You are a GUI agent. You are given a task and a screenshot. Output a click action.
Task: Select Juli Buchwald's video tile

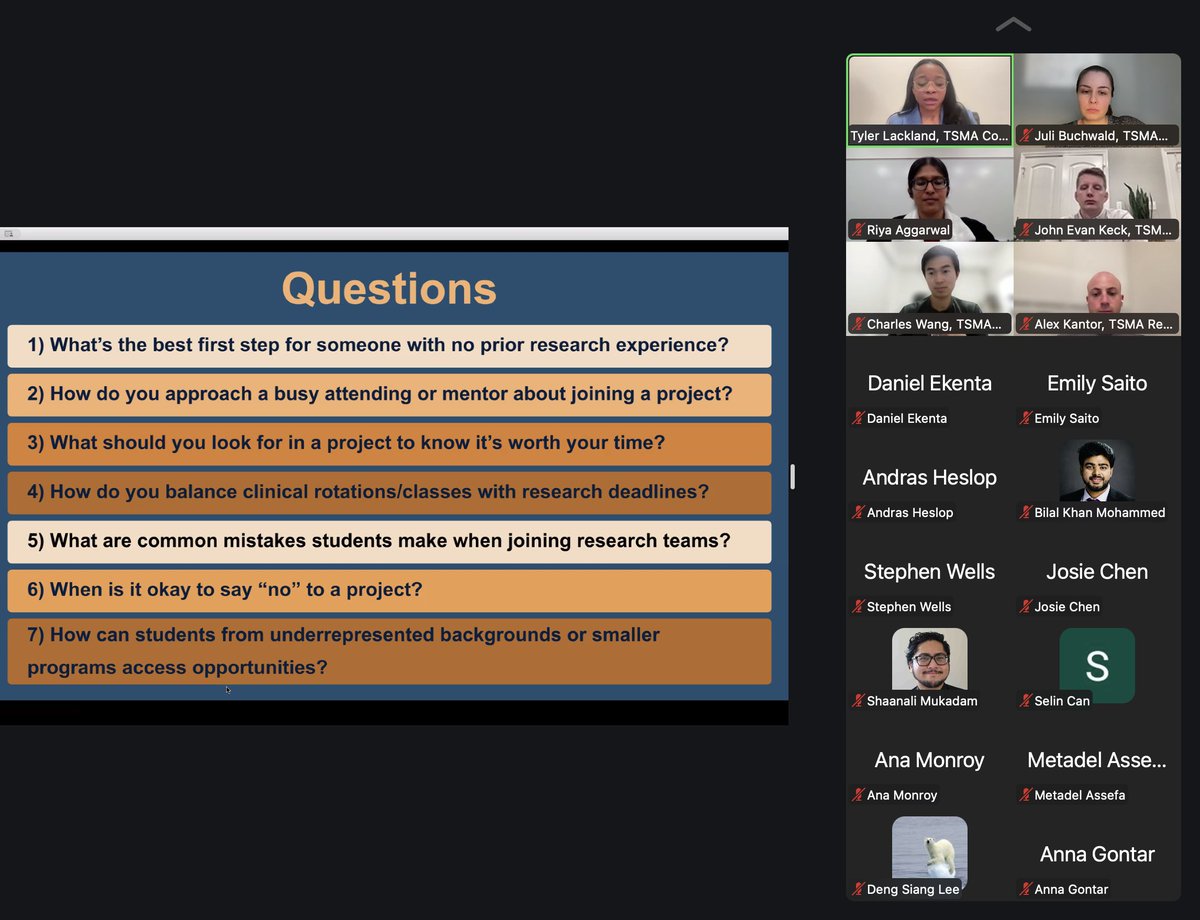pyautogui.click(x=1098, y=100)
